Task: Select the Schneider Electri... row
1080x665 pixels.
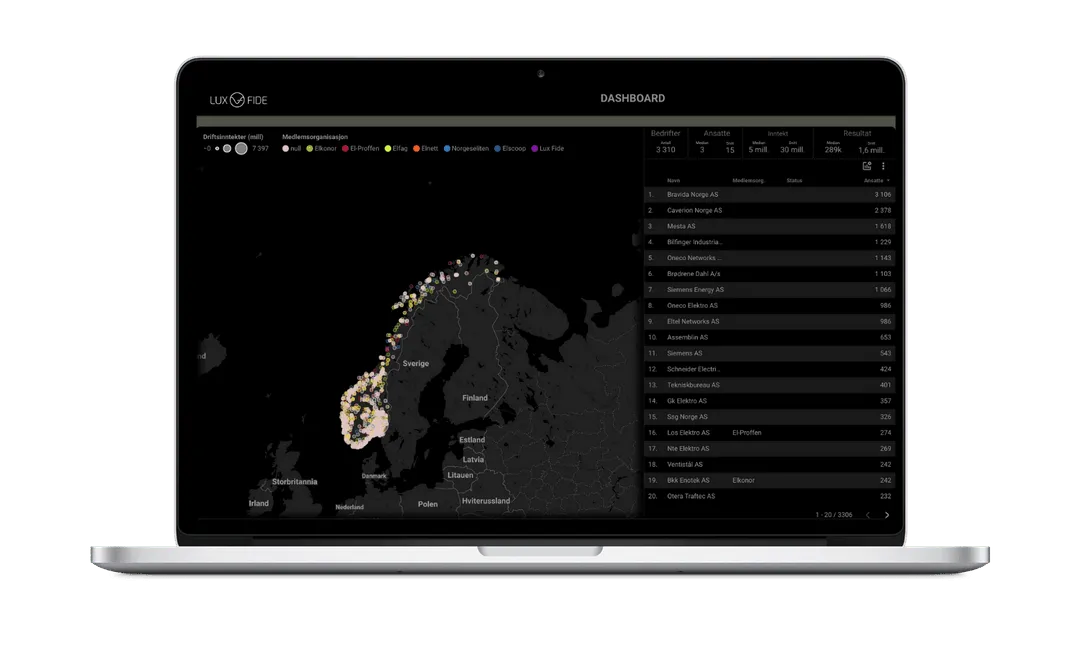Action: point(769,369)
